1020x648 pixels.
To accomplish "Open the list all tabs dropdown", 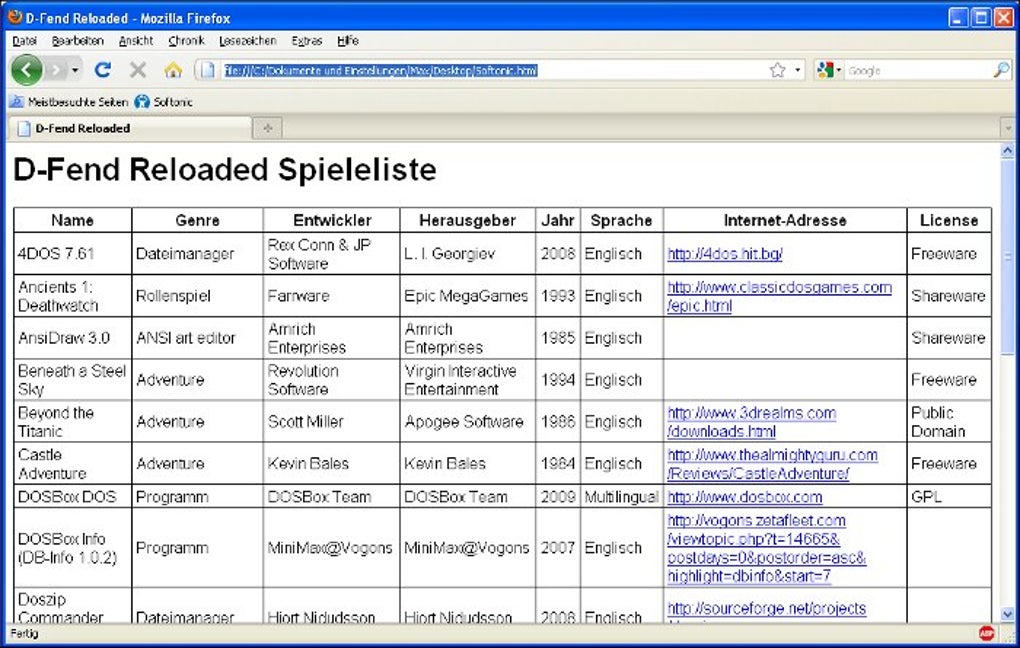I will click(x=1008, y=128).
